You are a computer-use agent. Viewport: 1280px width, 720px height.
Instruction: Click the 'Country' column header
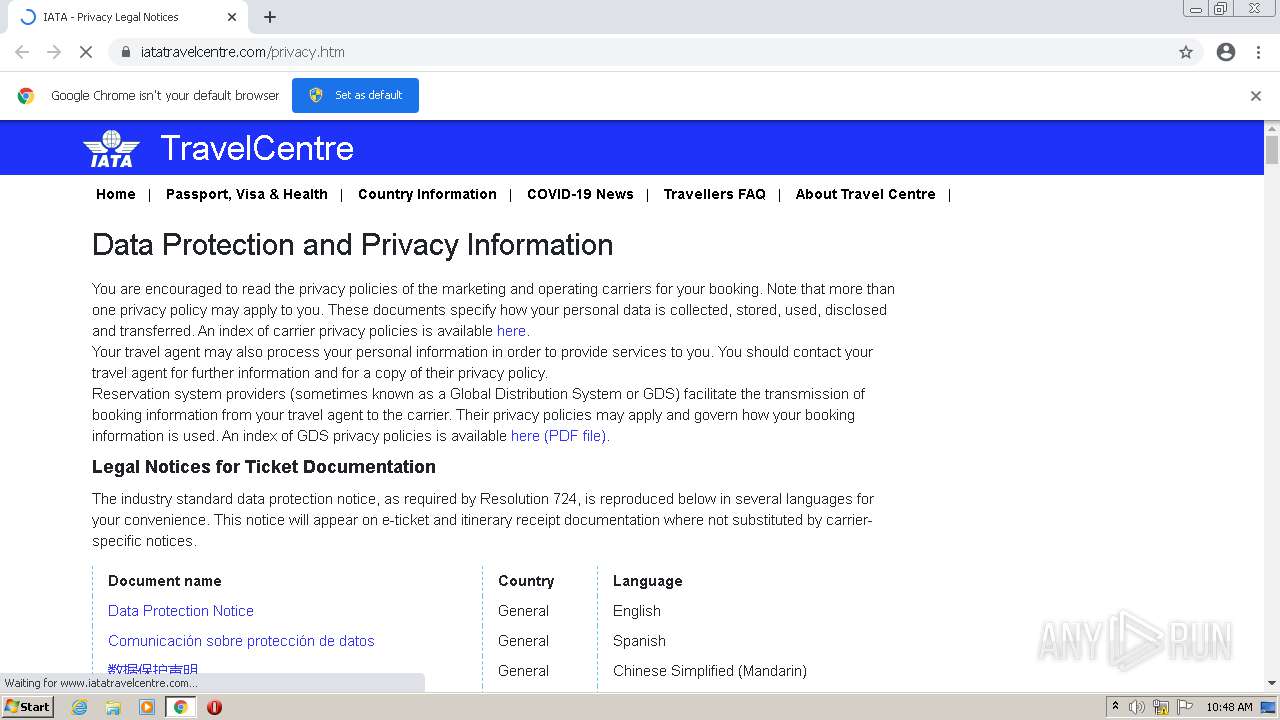pos(526,581)
